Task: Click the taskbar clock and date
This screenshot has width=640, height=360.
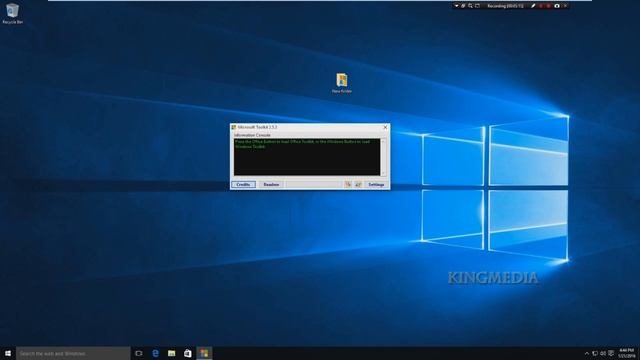Action: click(627, 353)
